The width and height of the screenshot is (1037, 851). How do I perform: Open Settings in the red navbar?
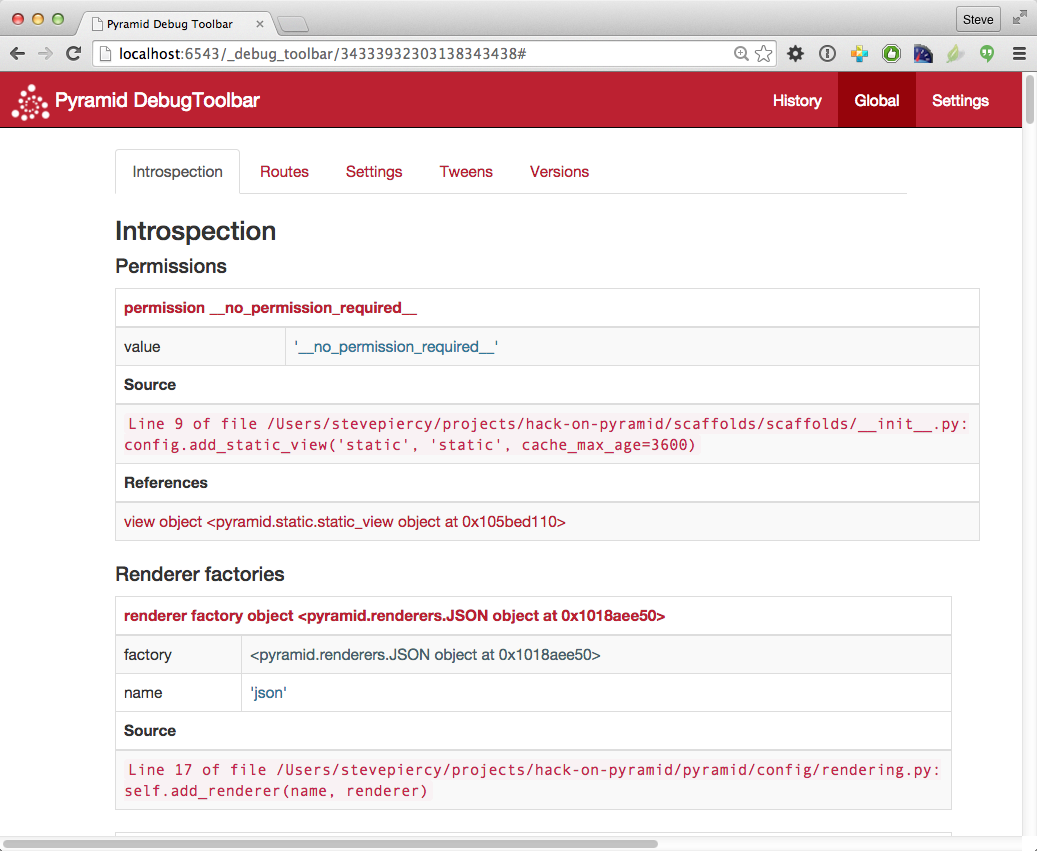[x=960, y=101]
